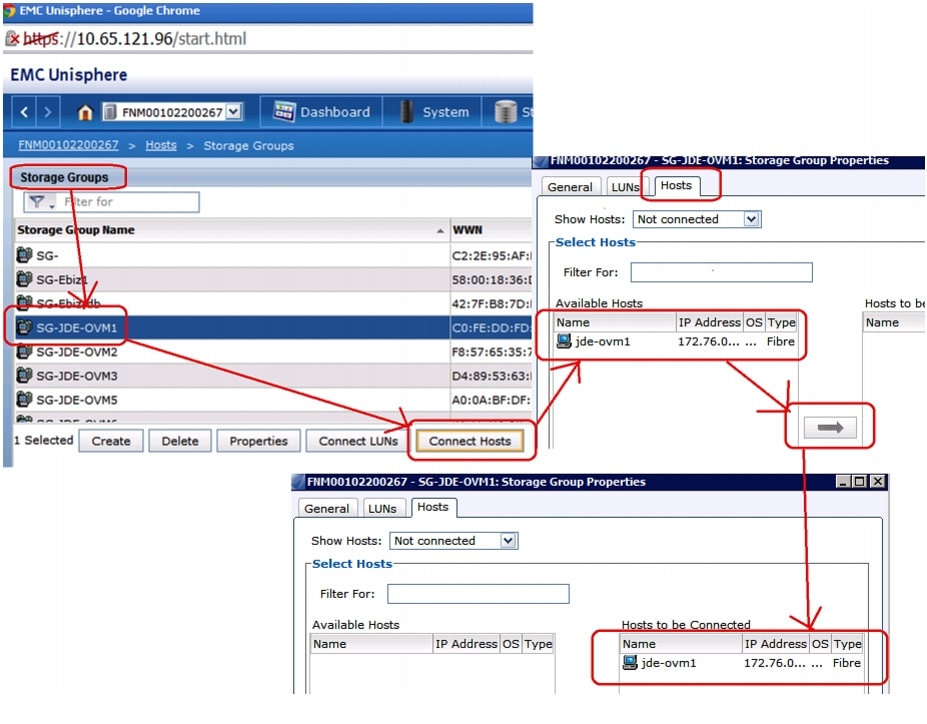Select the SG-JDE-OVM2 row text
Screen dimensions: 927x724
coord(77,352)
